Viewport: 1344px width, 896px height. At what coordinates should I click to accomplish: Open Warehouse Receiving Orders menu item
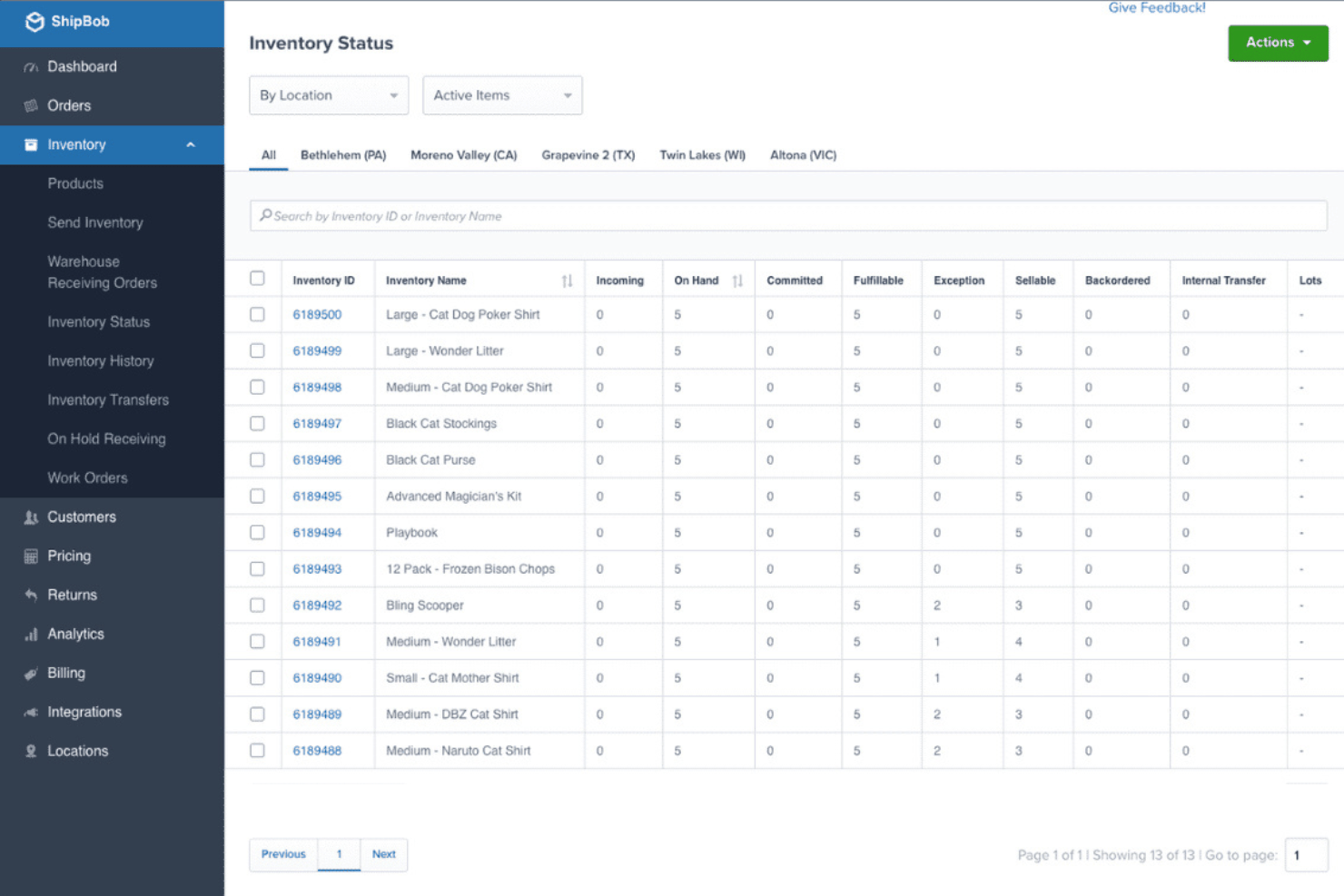(103, 272)
